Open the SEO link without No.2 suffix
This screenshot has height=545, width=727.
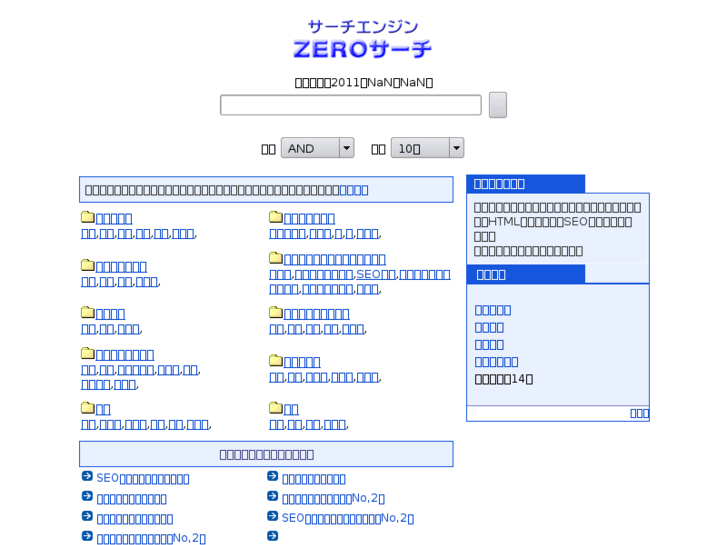tap(143, 478)
